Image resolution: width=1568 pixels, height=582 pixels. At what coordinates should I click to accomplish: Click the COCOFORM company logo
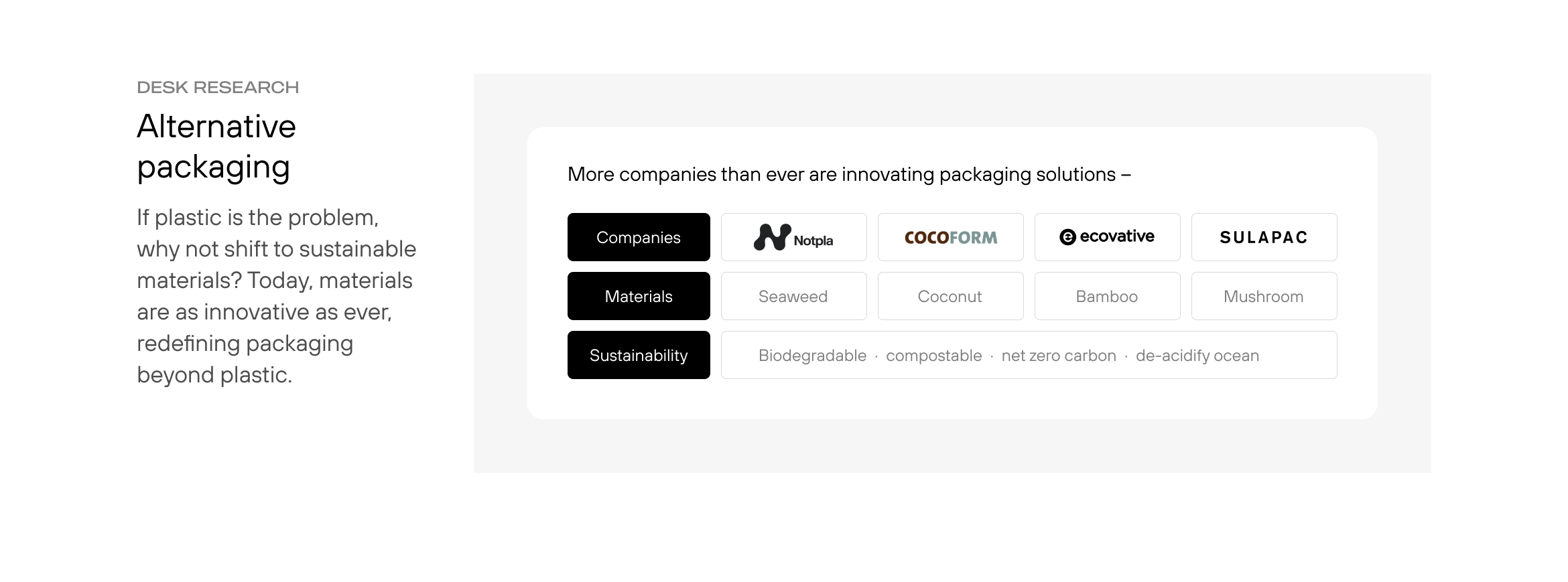950,238
